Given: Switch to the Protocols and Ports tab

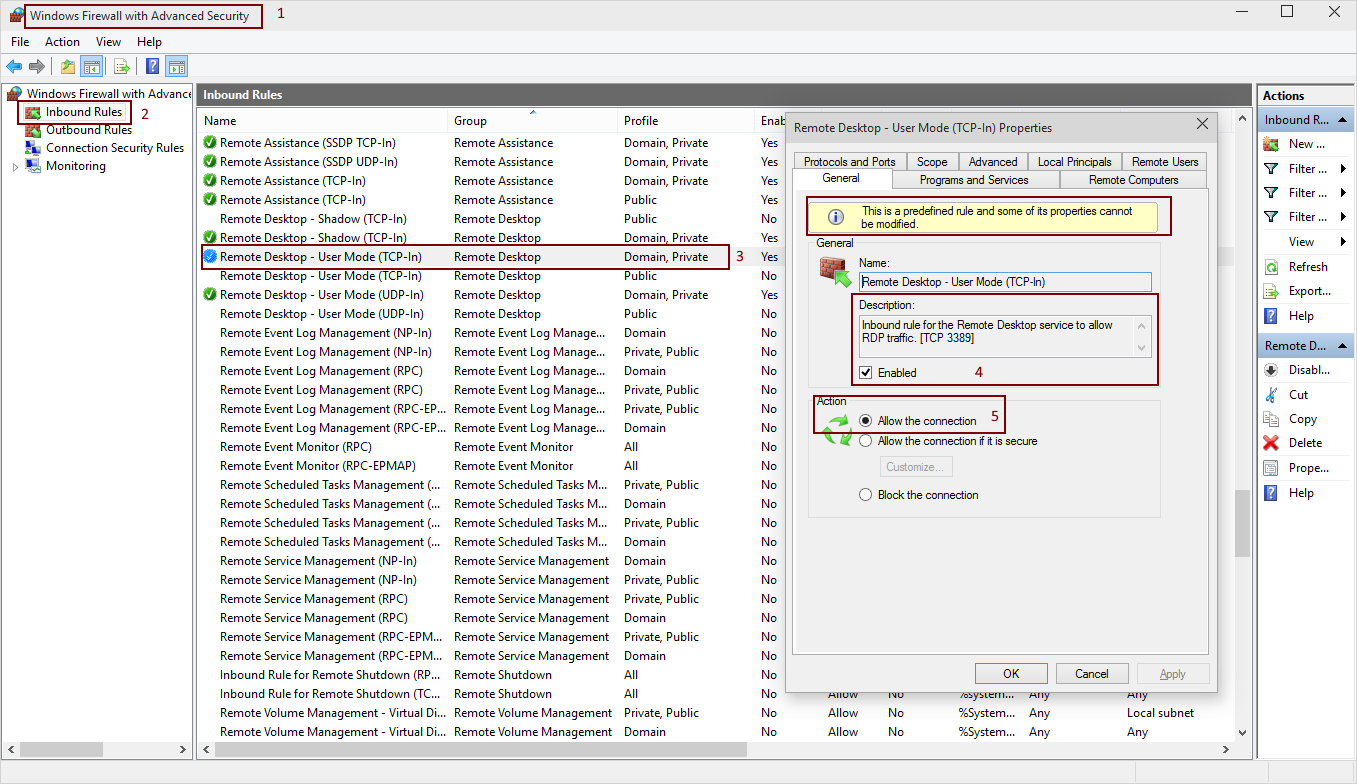Looking at the screenshot, I should click(849, 161).
